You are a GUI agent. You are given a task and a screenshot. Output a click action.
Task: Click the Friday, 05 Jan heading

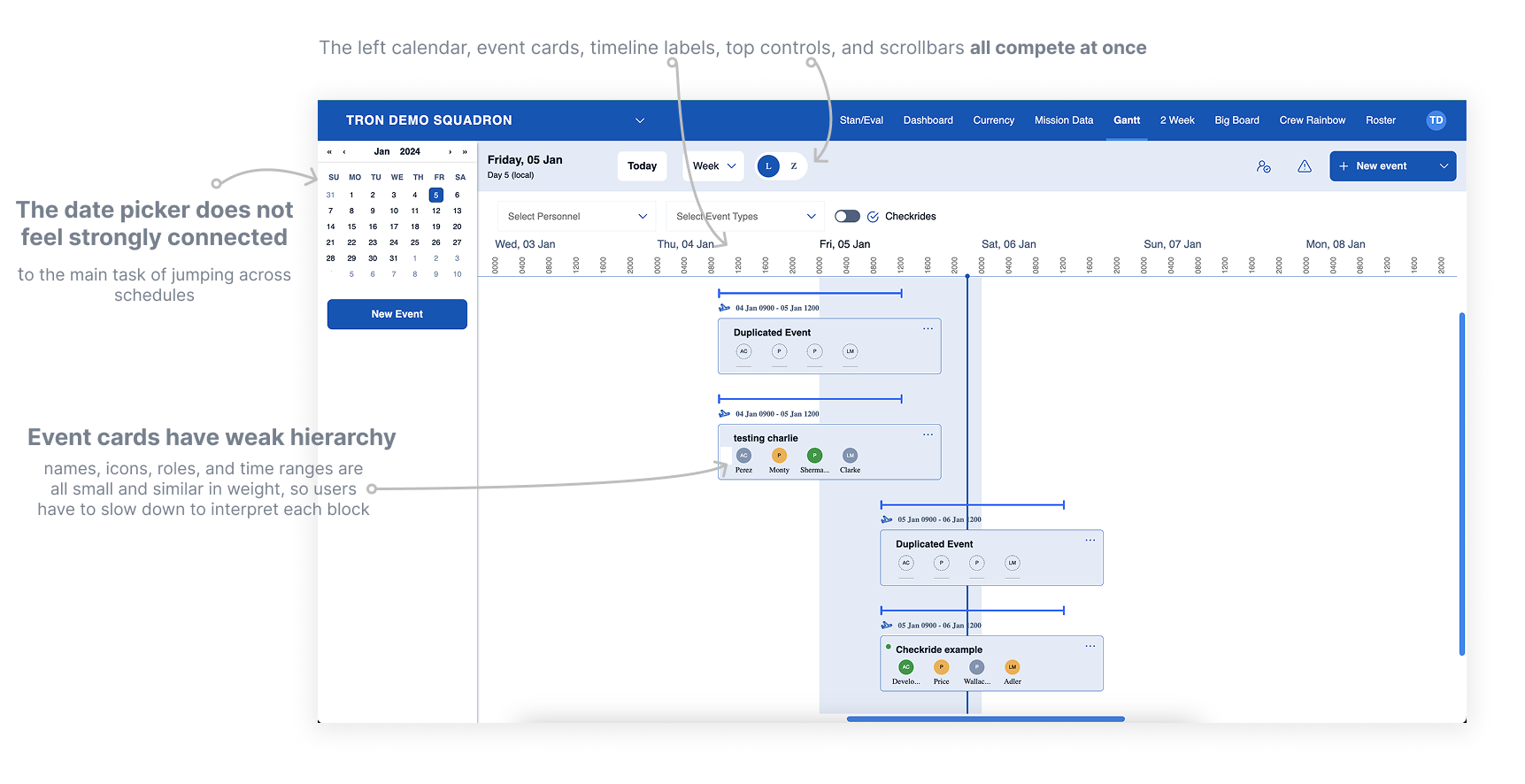[x=525, y=160]
